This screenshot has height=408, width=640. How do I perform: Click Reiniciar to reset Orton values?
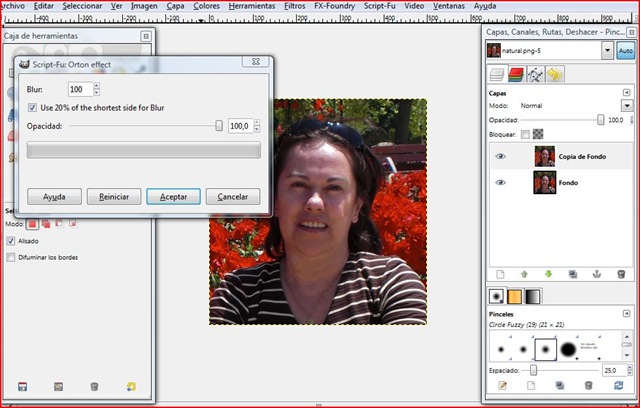(x=114, y=197)
